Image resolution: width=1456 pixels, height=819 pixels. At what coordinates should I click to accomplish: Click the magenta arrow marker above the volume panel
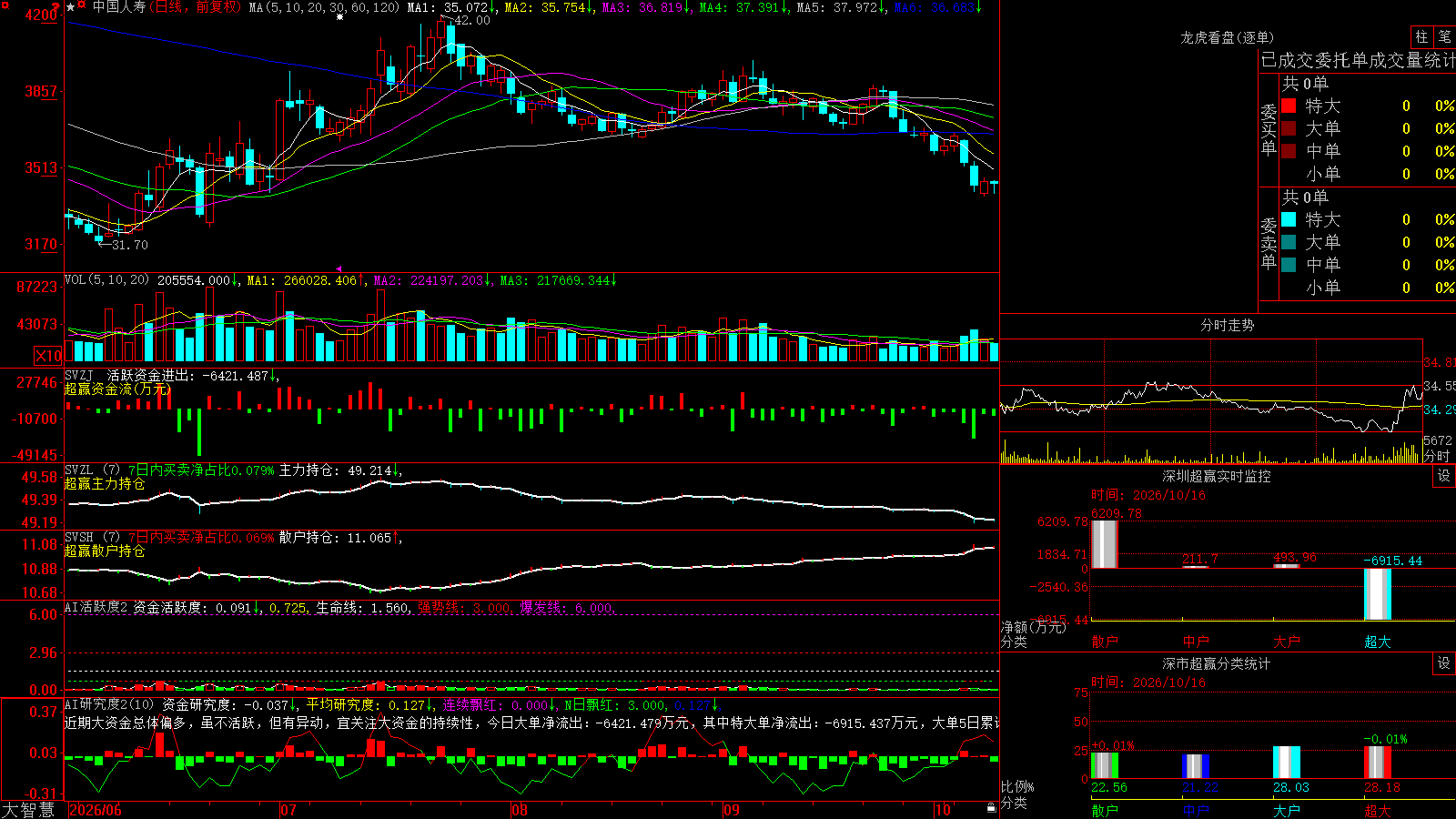pyautogui.click(x=339, y=268)
